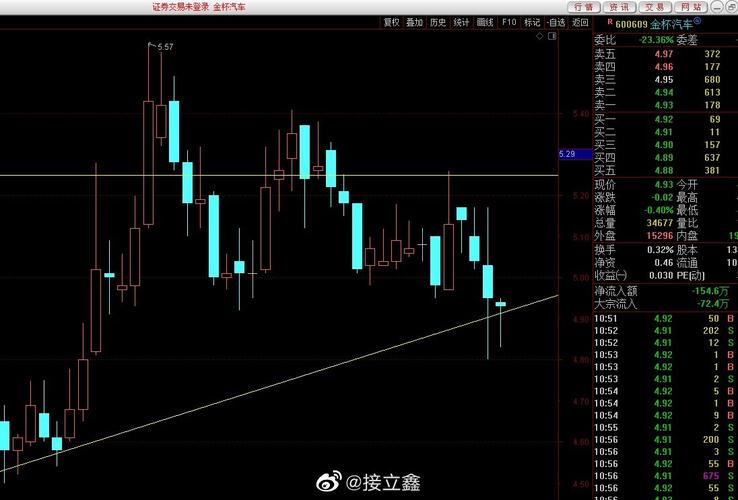Image resolution: width=738 pixels, height=500 pixels.
Task: Click the 10:55 tick with volume 2
Action: (666, 427)
